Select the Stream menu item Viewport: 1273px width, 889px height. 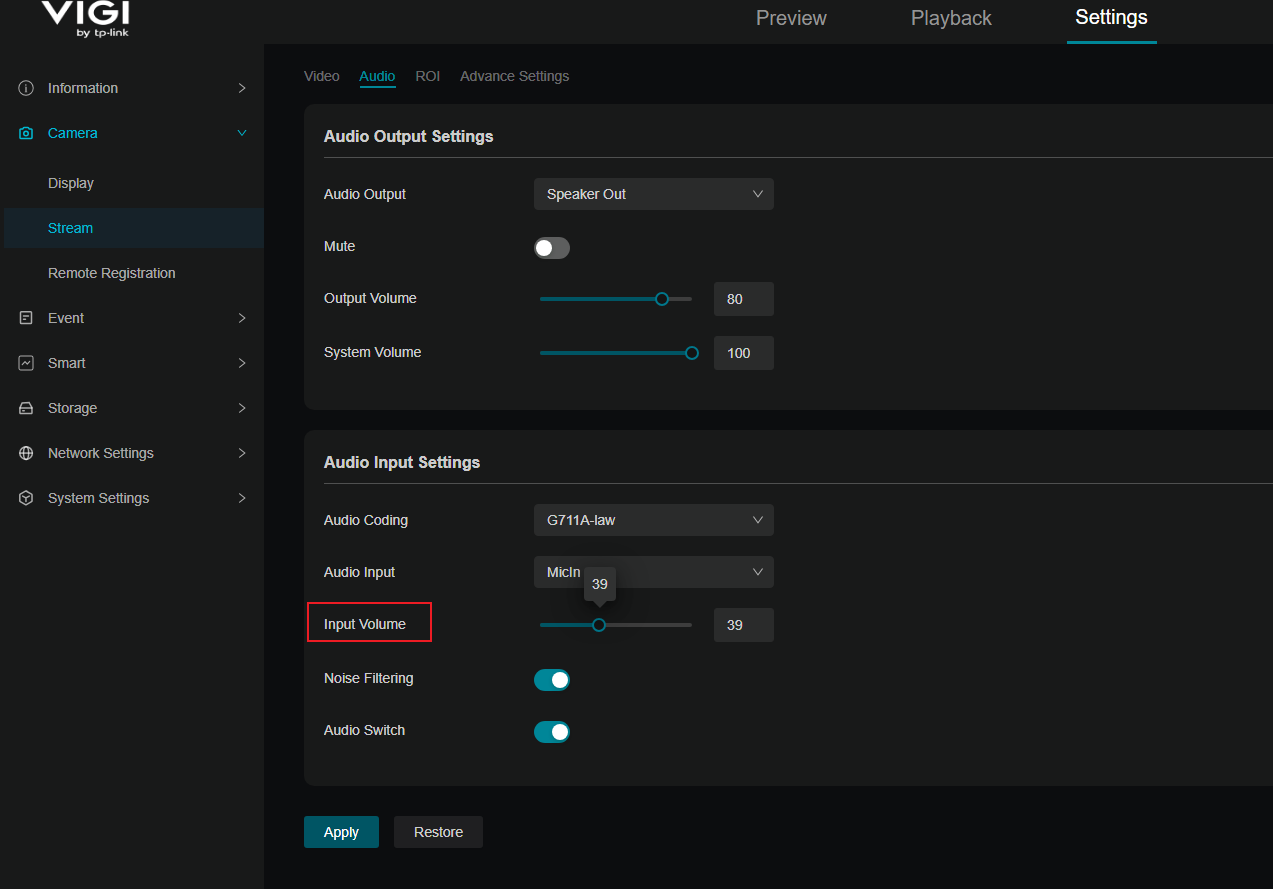coord(134,228)
